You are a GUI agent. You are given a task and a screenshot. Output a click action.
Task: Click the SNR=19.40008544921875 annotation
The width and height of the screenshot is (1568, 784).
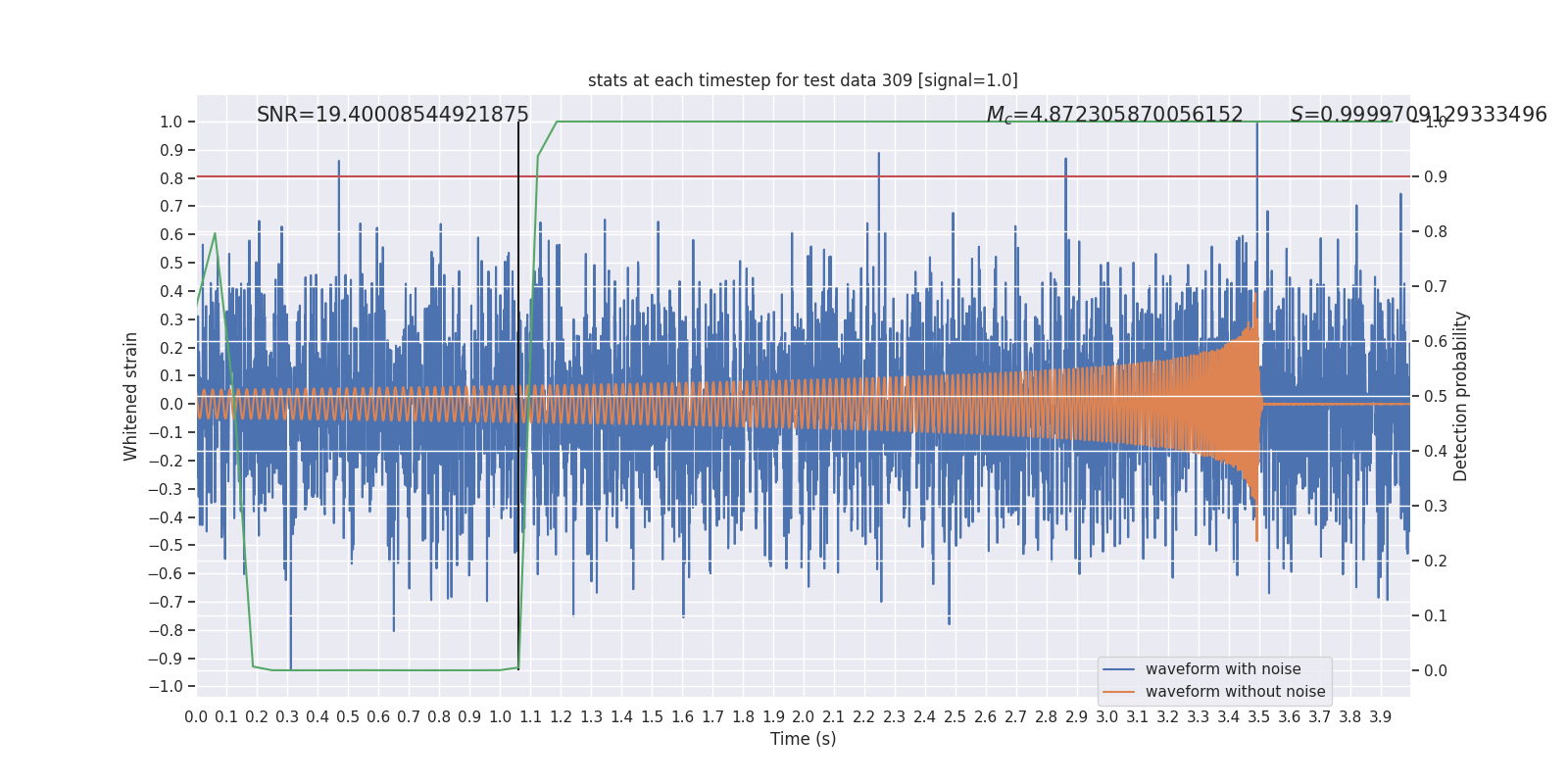click(393, 115)
